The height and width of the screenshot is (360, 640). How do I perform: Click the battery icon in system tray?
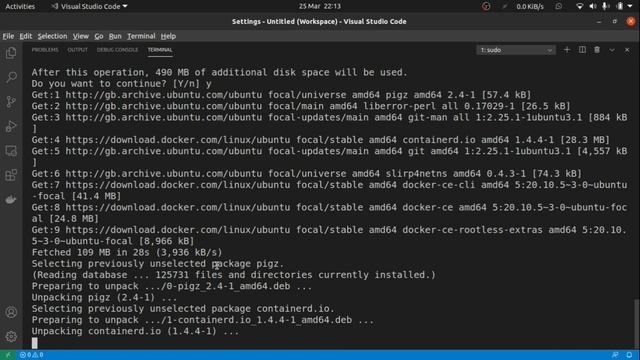coord(620,6)
